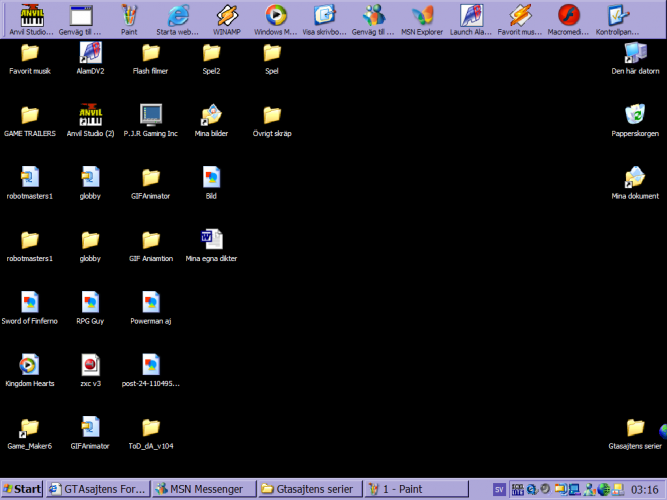The height and width of the screenshot is (500, 667).
Task: Select Den här datorn computer icon
Action: pyautogui.click(x=635, y=55)
